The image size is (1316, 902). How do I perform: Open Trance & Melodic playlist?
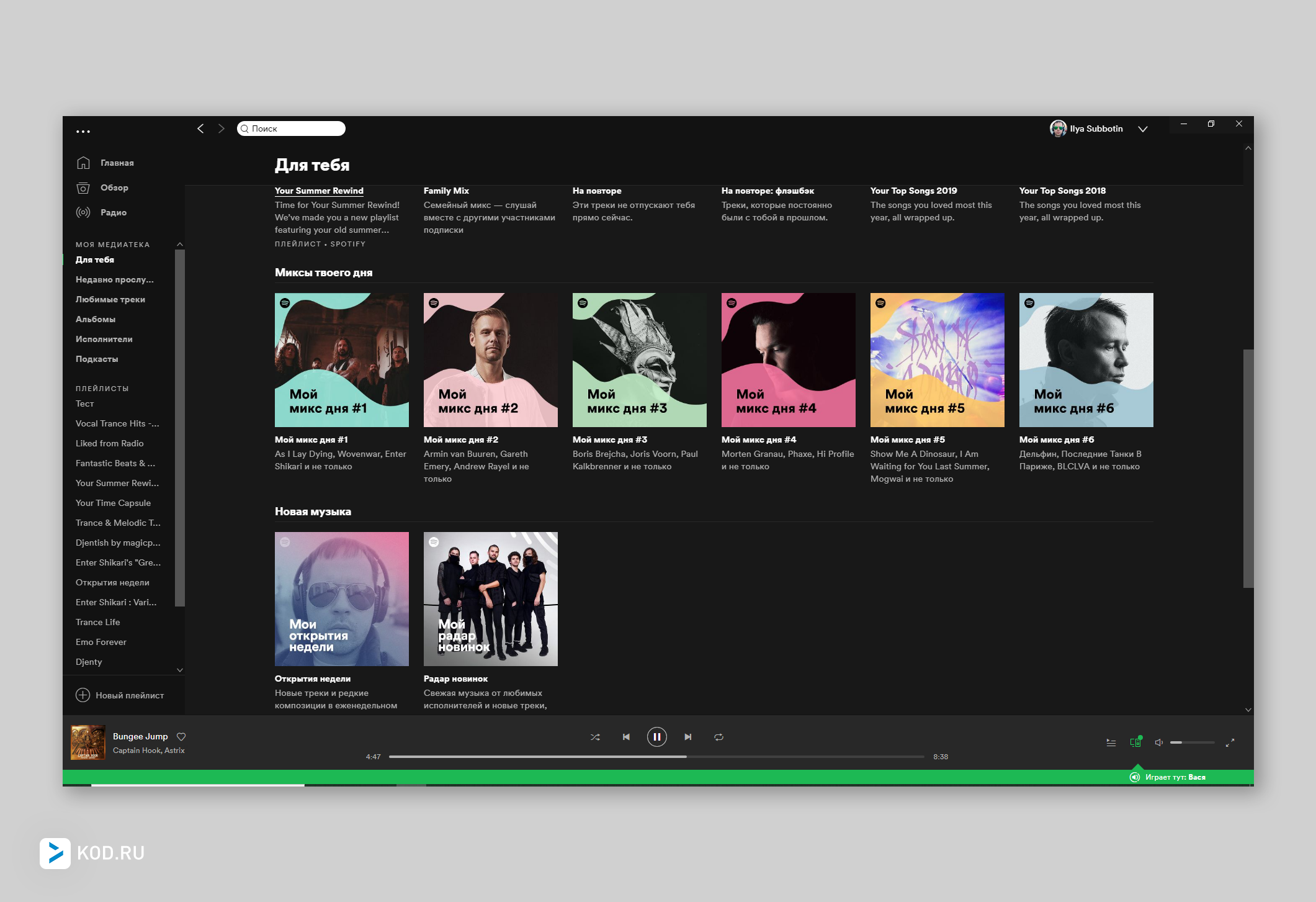pyautogui.click(x=118, y=523)
